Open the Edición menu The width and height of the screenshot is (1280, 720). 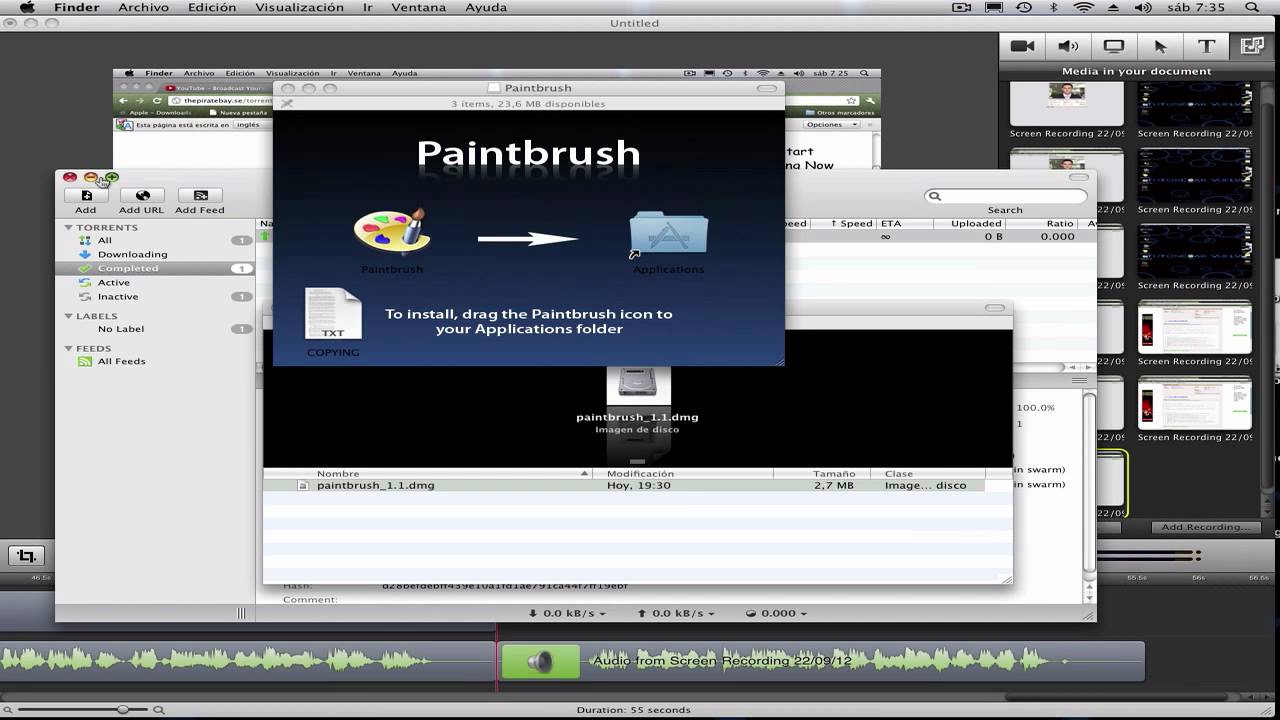tap(212, 7)
